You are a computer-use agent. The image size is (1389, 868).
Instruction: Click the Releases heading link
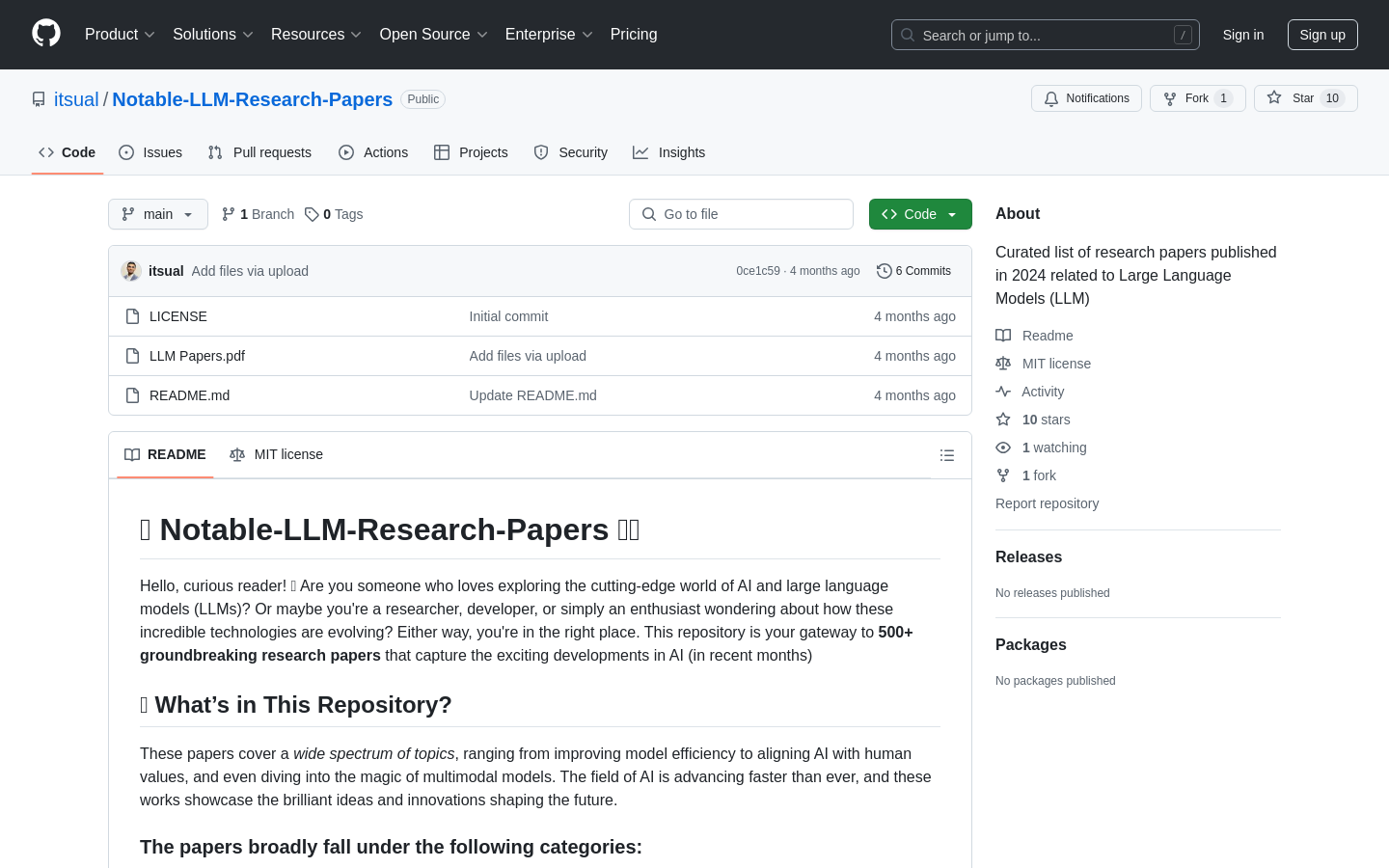tap(1028, 557)
